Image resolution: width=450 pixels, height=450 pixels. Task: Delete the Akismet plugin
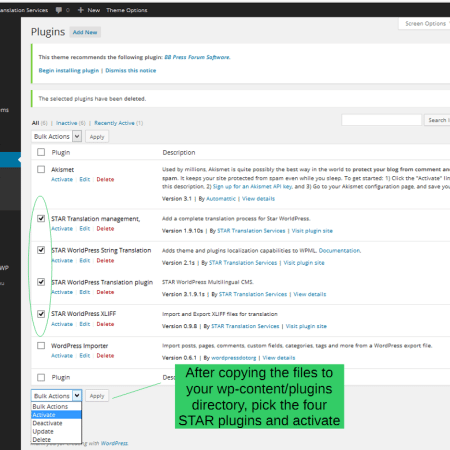coord(105,179)
